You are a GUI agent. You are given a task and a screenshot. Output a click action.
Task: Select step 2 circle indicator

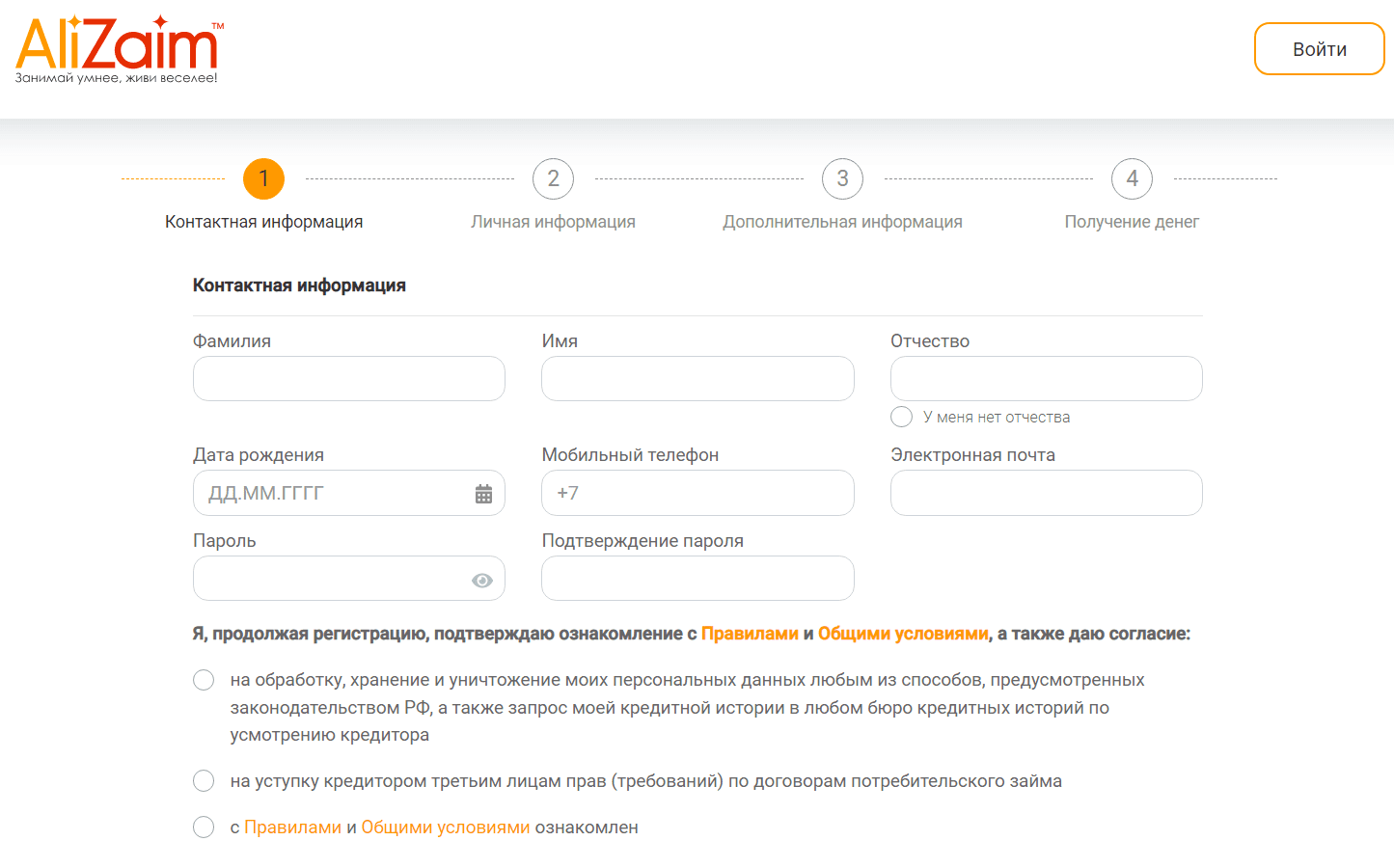pos(553,178)
